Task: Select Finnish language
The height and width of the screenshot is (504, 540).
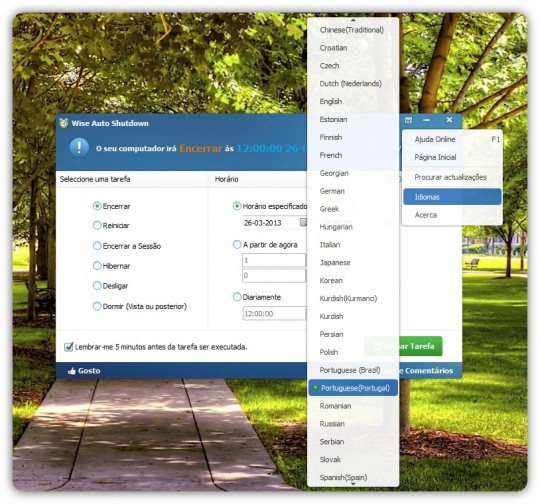Action: coord(353,137)
